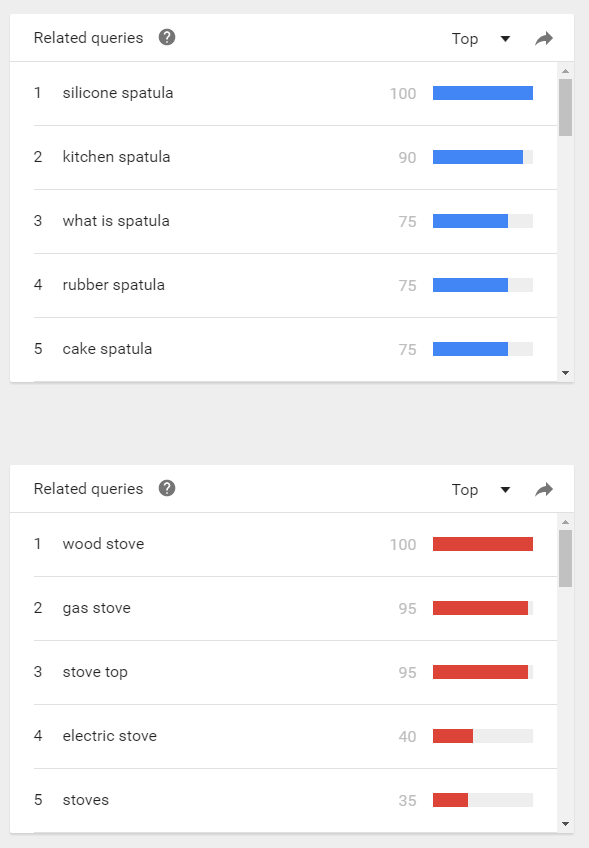Click scroll-down arrow in spatula queries list
This screenshot has height=848, width=589.
click(565, 373)
